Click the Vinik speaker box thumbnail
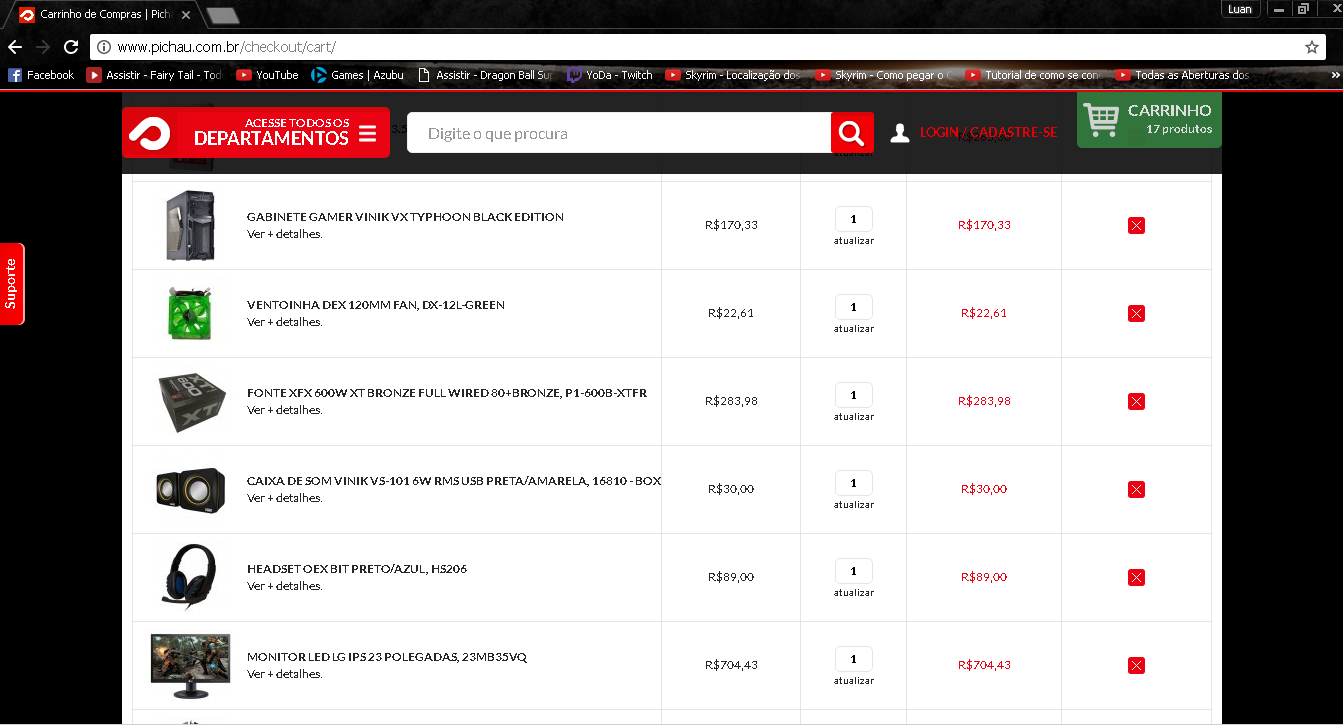The image size is (1343, 726). [x=190, y=489]
